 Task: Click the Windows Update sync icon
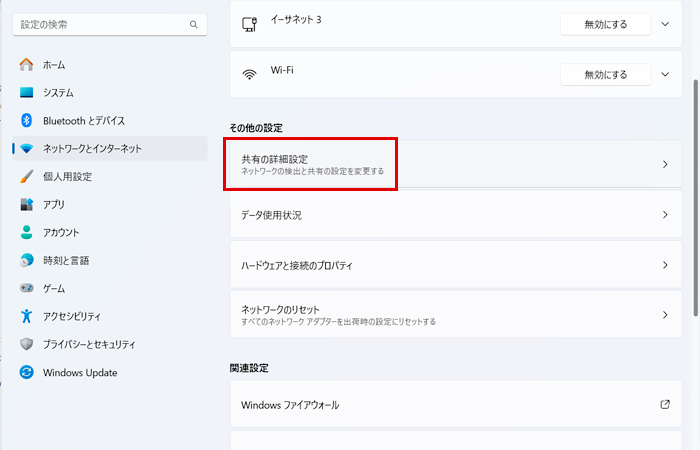(x=26, y=372)
